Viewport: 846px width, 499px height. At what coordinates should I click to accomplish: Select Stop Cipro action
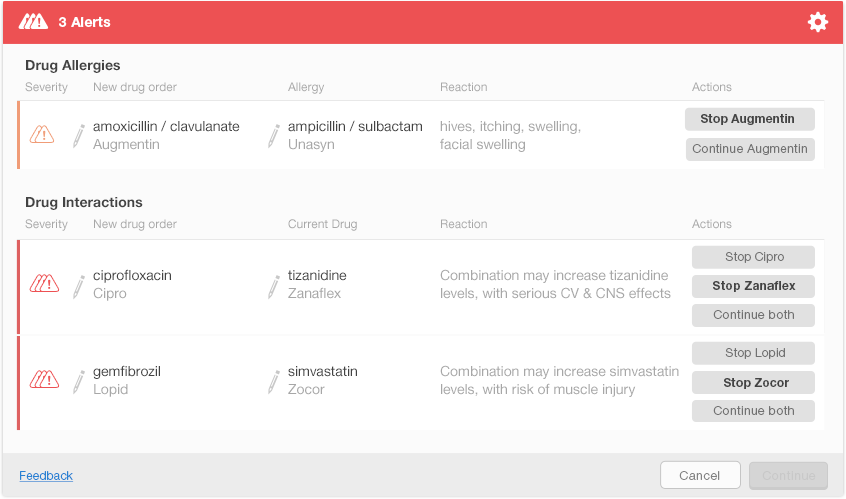click(x=753, y=257)
